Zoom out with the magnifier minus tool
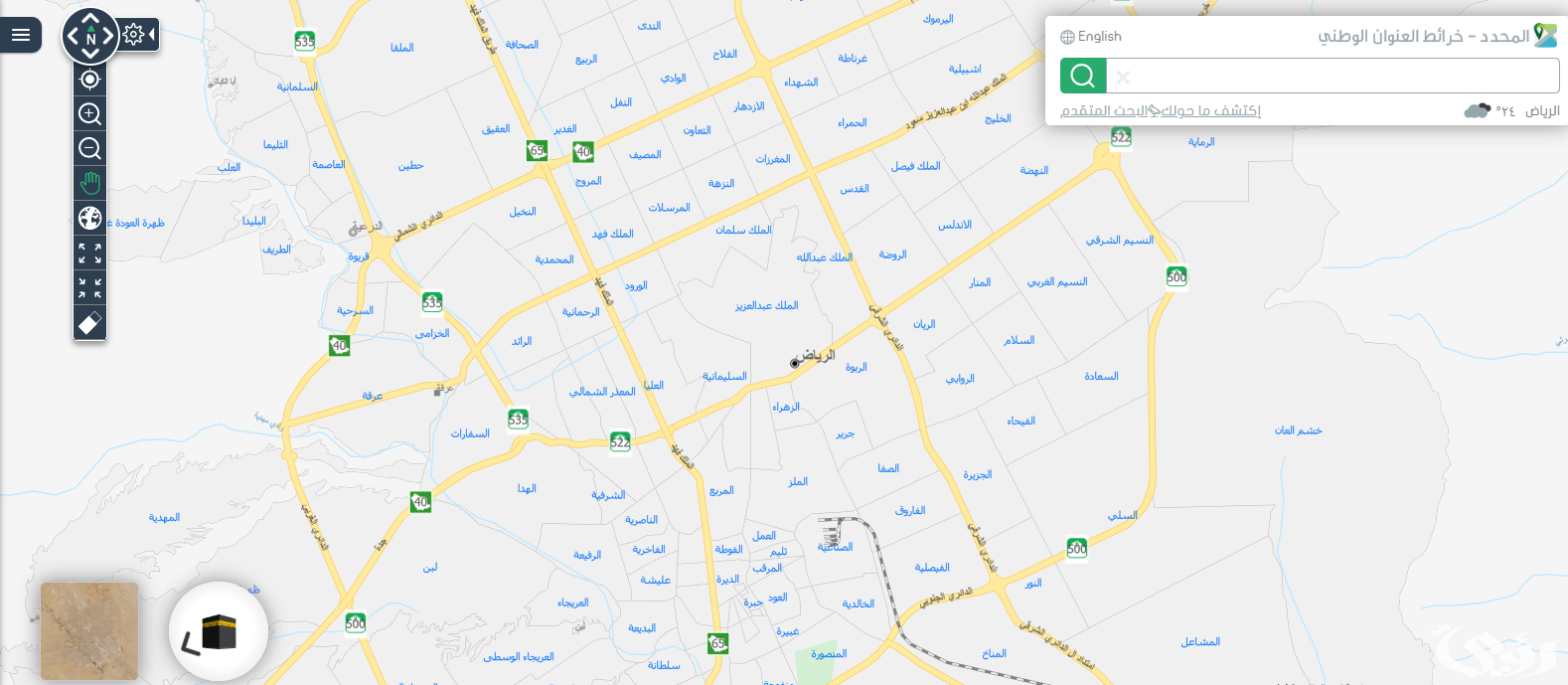The image size is (1568, 685). pos(89,148)
